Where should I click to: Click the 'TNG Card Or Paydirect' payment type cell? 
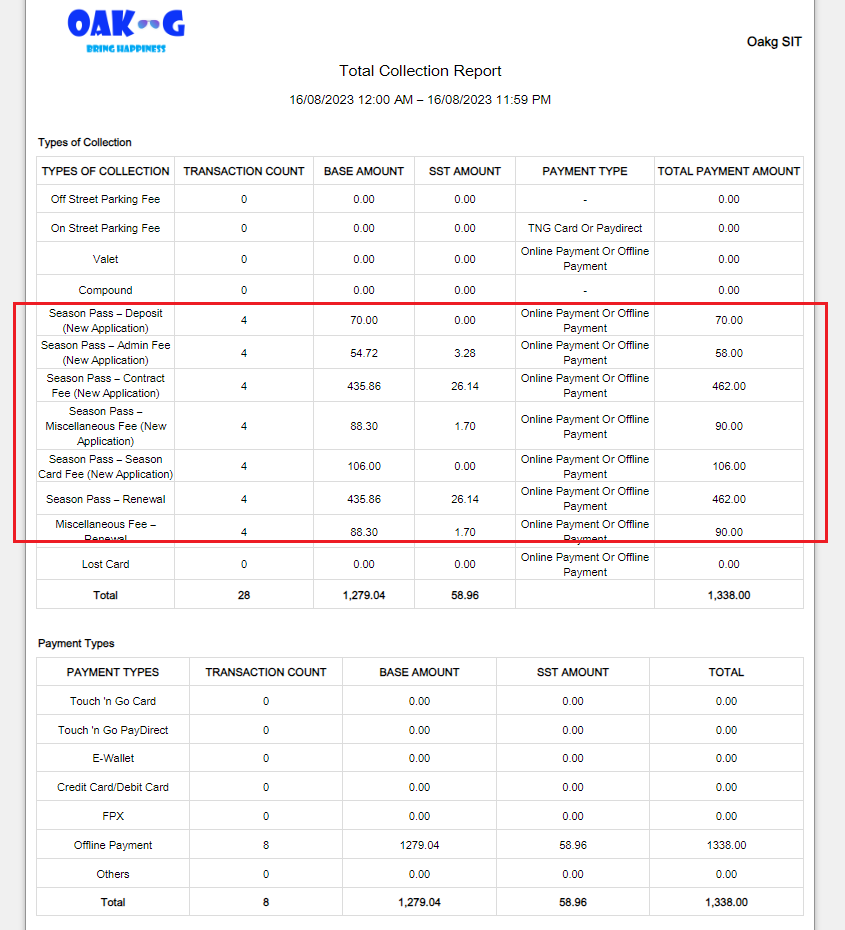(x=585, y=228)
